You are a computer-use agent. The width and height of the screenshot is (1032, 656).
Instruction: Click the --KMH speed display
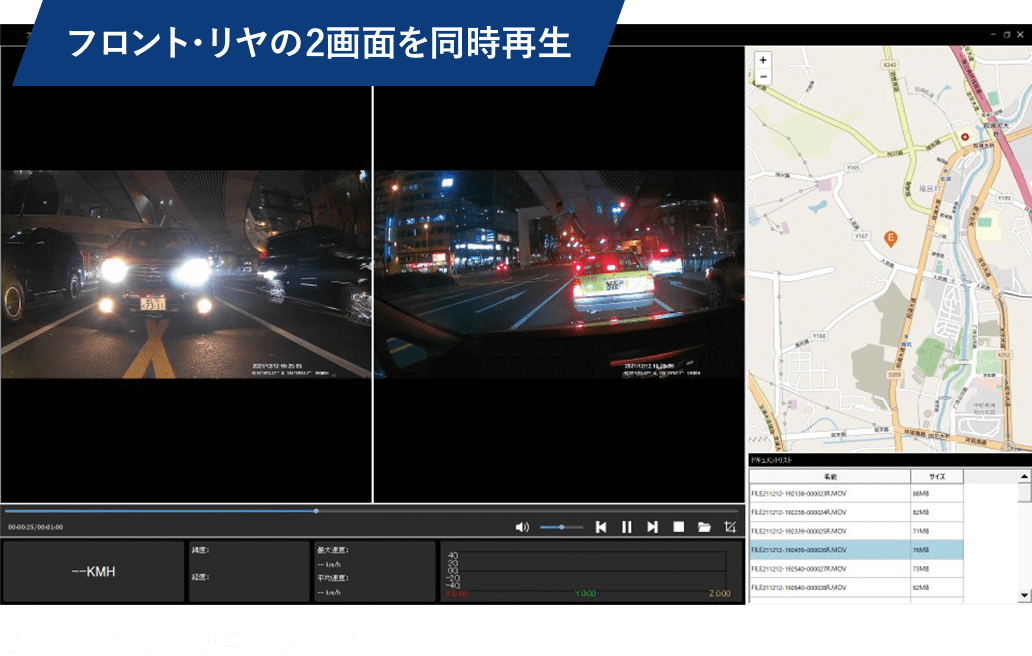coord(93,572)
